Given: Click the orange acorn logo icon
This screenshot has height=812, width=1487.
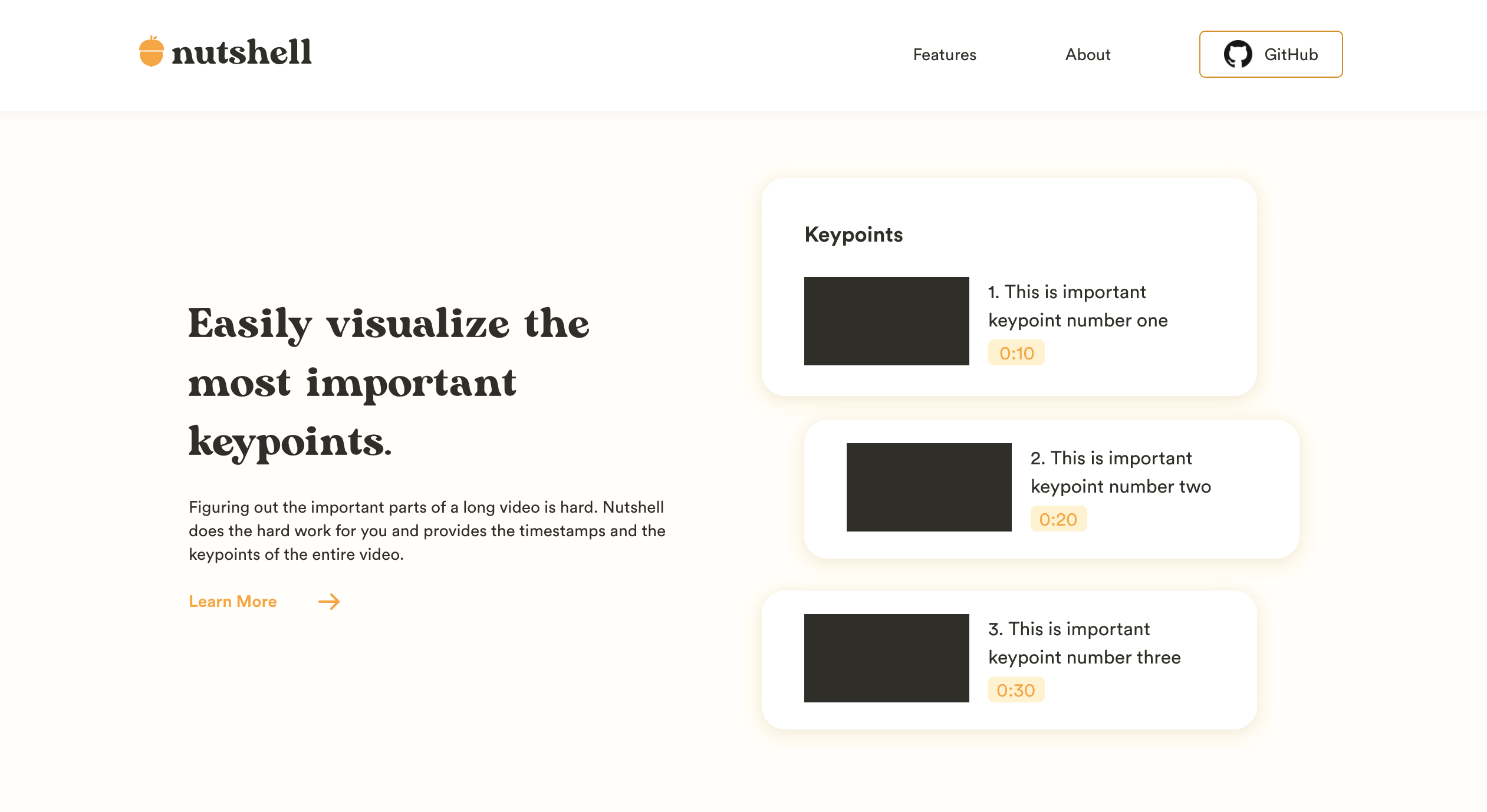Looking at the screenshot, I should coord(151,52).
